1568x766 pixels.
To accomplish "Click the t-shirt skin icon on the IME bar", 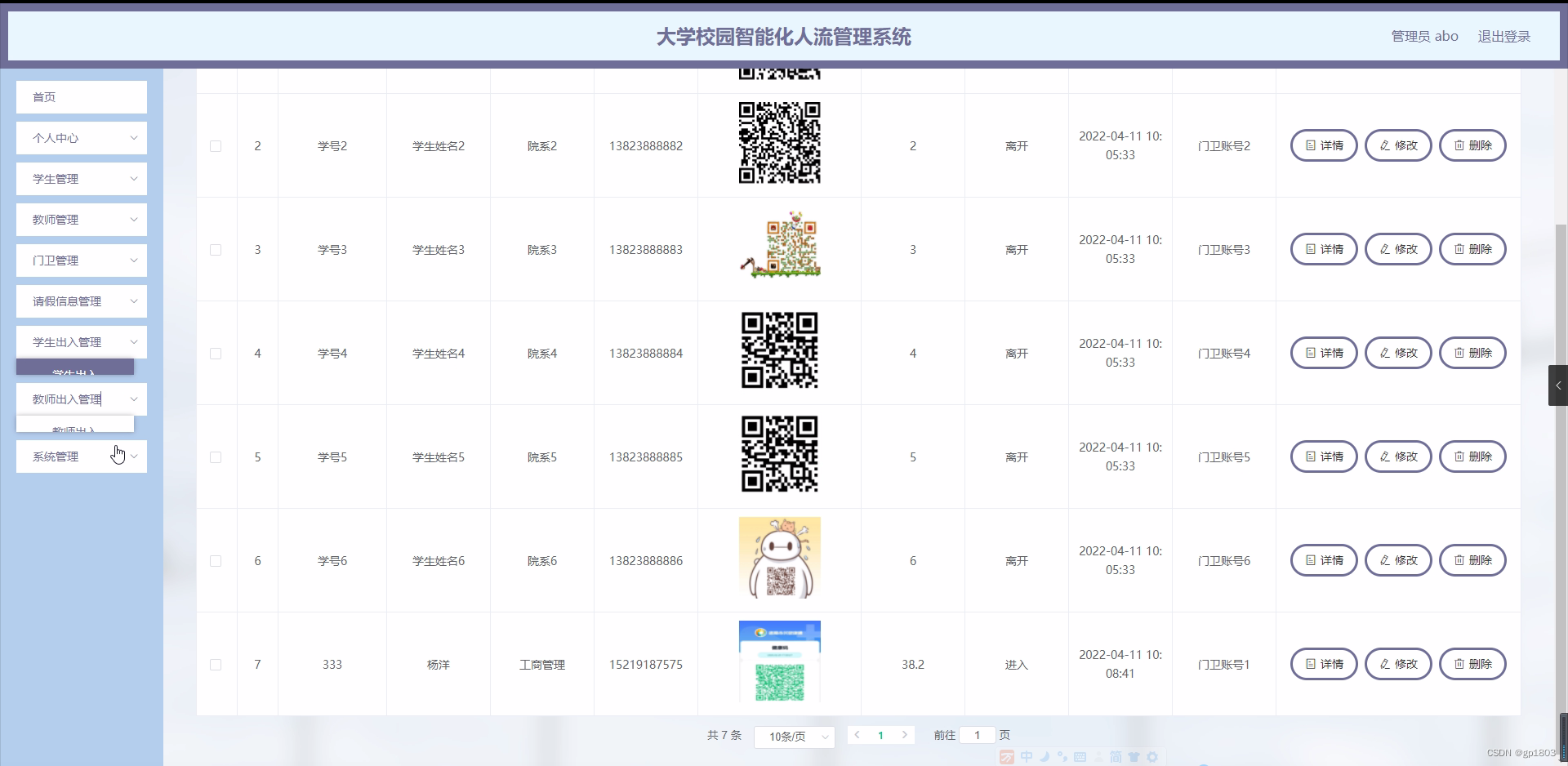I will coord(1134,757).
